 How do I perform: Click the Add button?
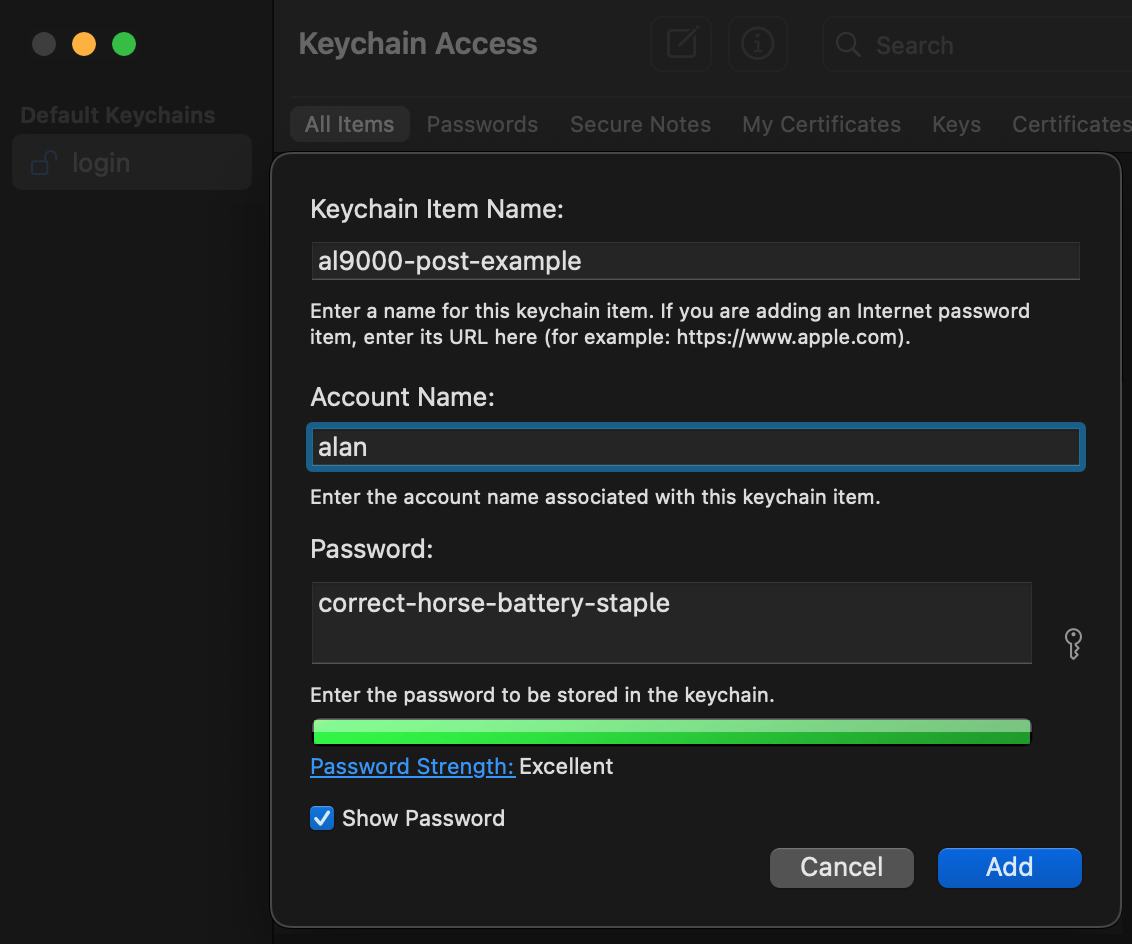tap(1009, 867)
